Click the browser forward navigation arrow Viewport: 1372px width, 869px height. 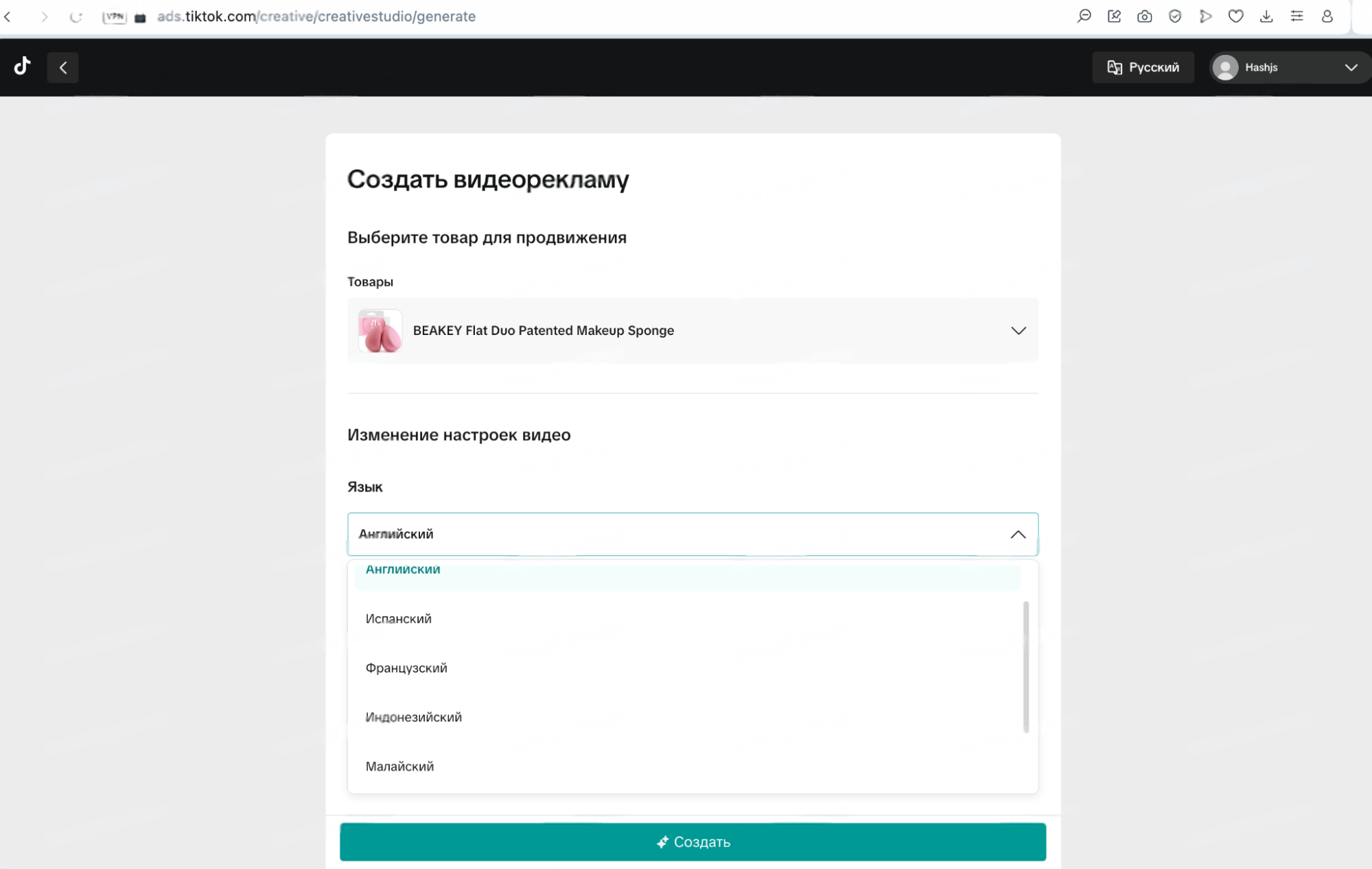pyautogui.click(x=44, y=16)
